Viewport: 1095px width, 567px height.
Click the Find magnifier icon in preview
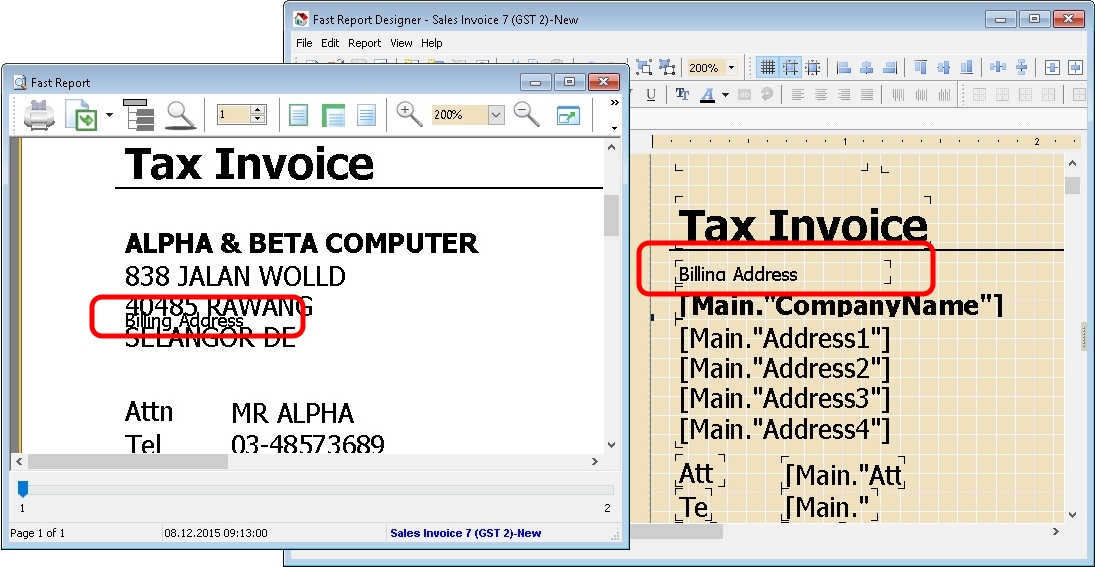coord(180,115)
